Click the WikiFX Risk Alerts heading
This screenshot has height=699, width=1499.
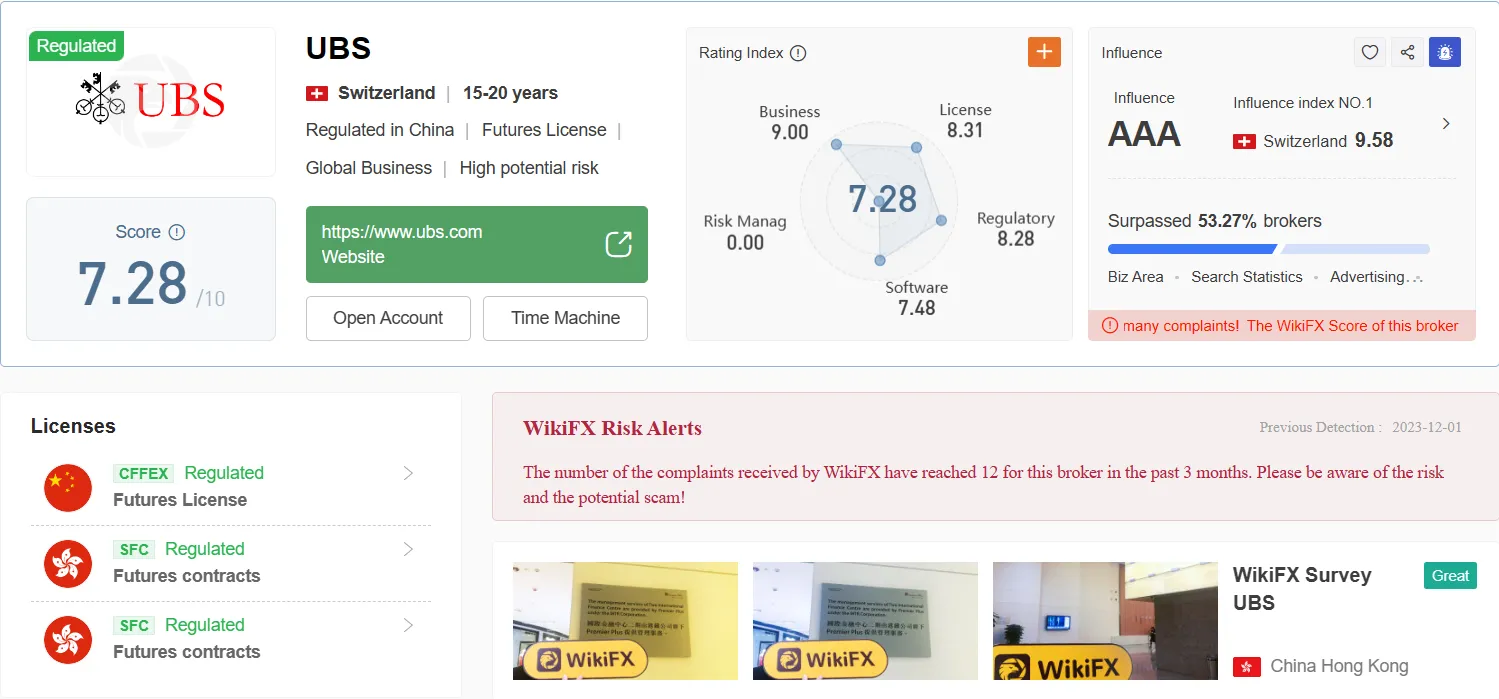[612, 428]
